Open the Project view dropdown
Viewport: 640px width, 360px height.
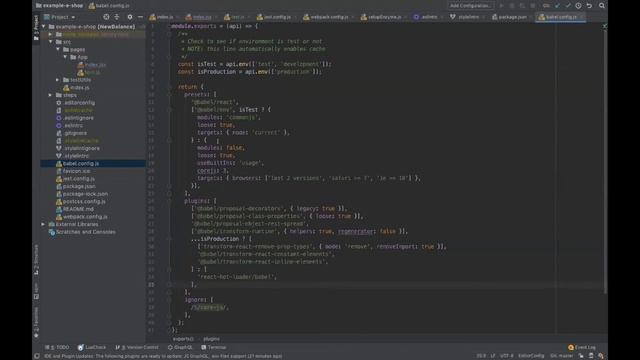[x=60, y=17]
